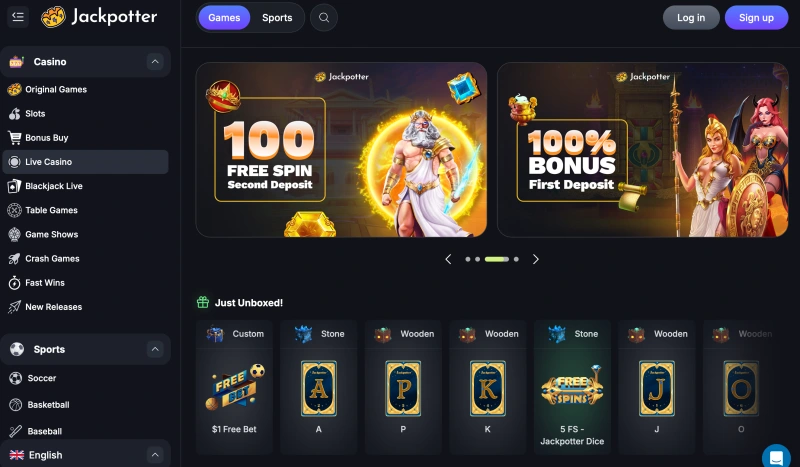Open Slots via the cherry icon
Viewport: 800px width, 467px height.
(x=14, y=114)
